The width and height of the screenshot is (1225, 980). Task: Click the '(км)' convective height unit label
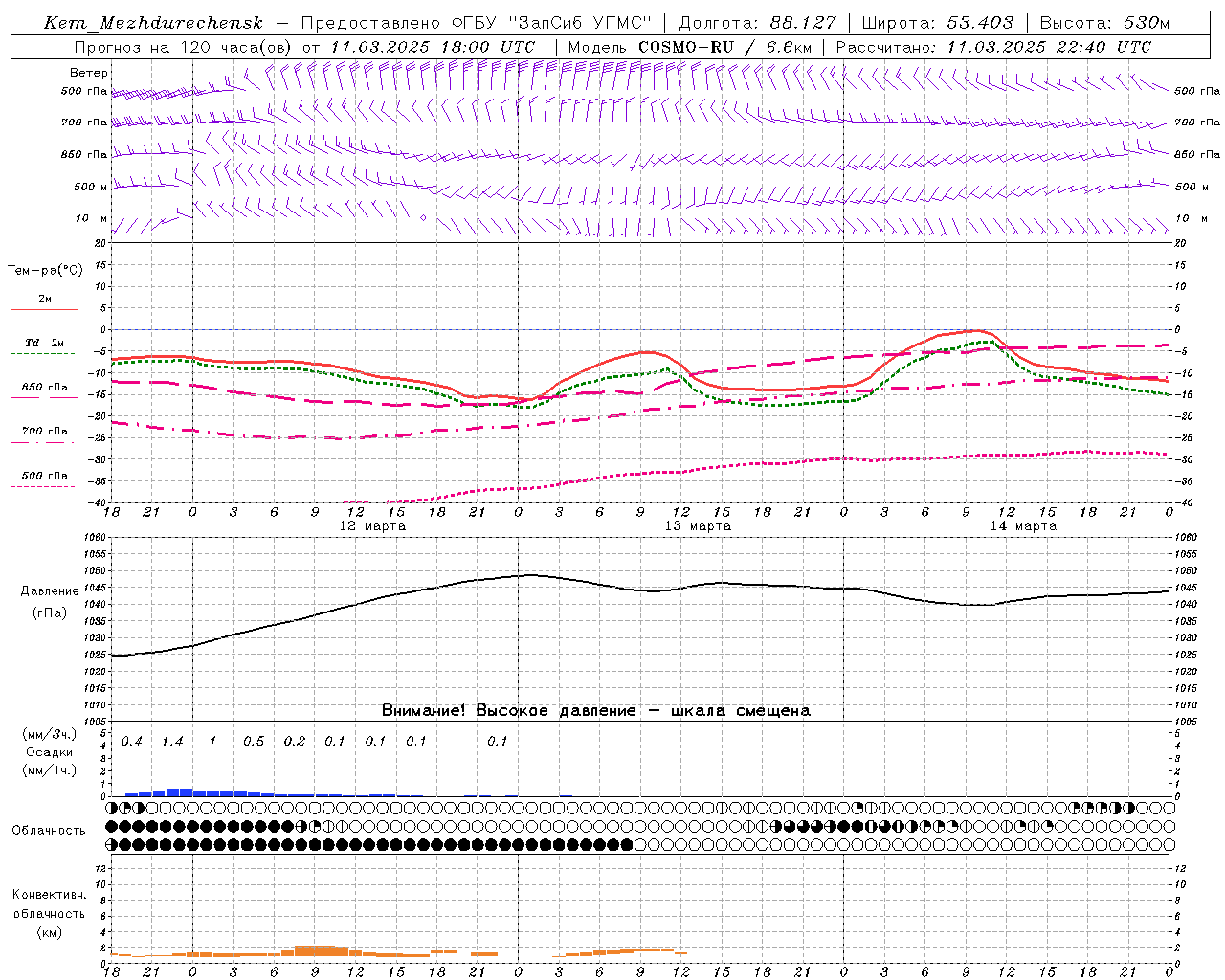[x=50, y=932]
